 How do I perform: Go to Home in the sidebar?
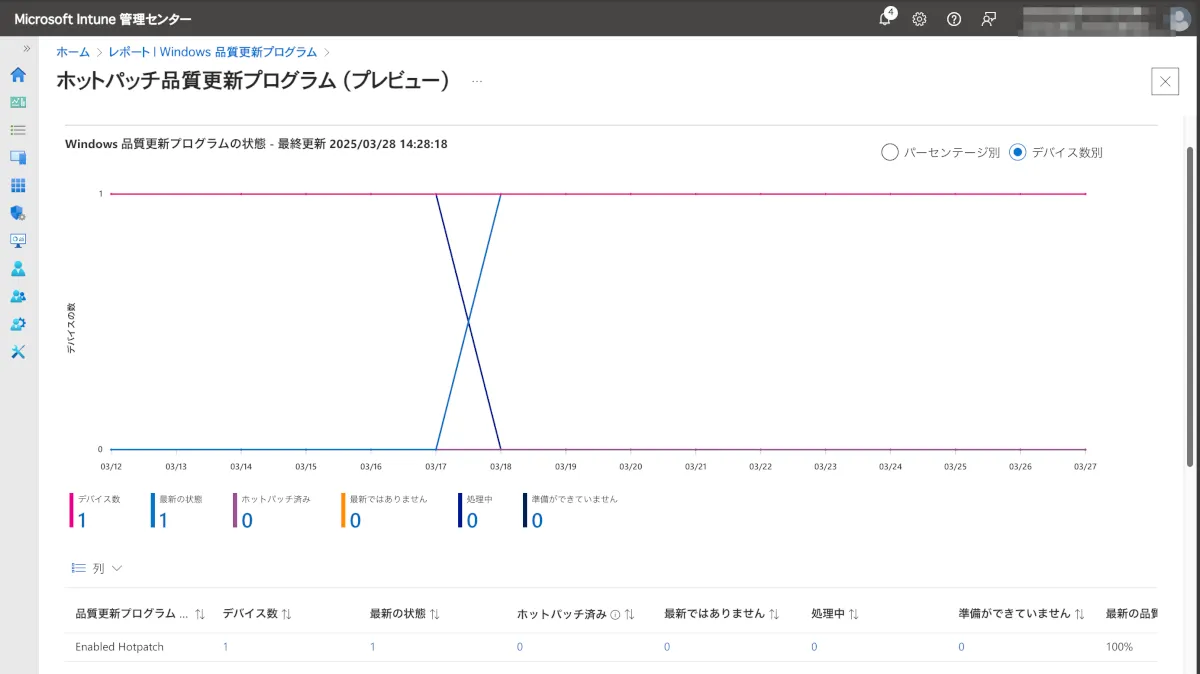(18, 75)
